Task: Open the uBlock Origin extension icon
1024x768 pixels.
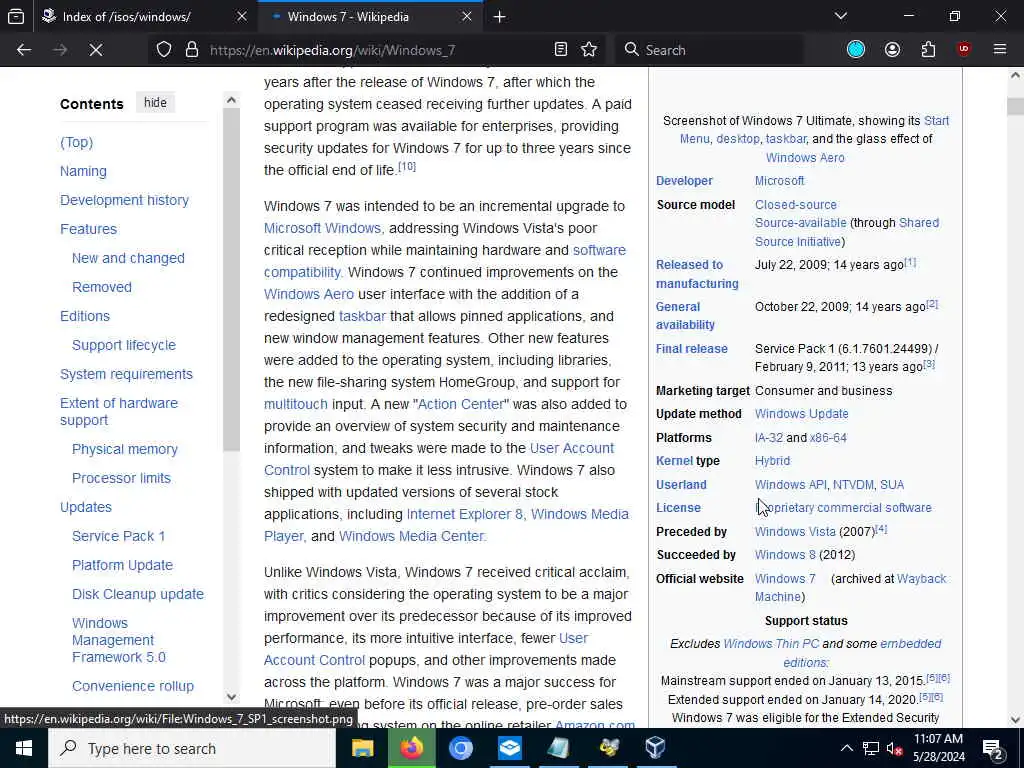Action: coord(964,50)
